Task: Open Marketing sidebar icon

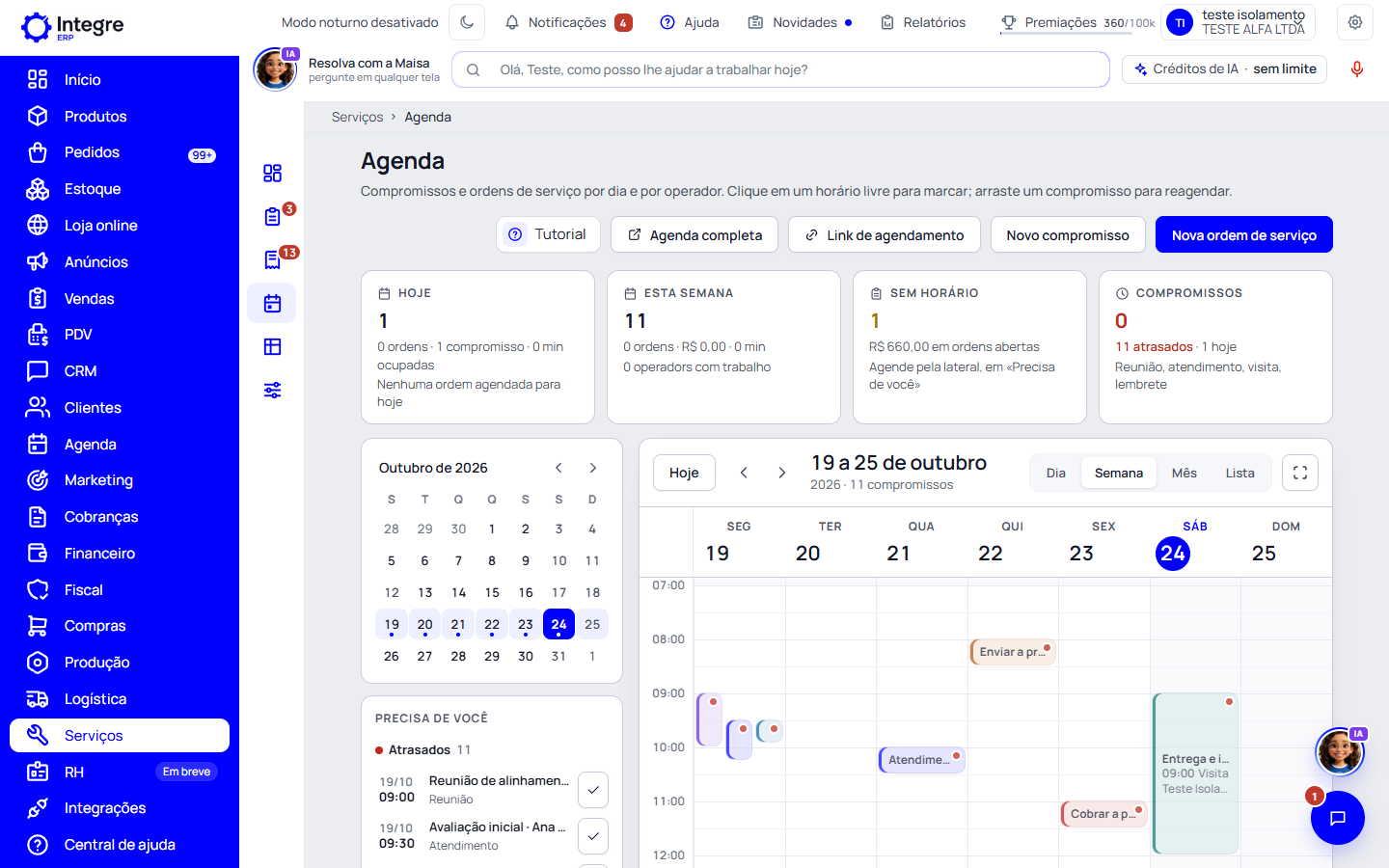Action: (x=38, y=480)
